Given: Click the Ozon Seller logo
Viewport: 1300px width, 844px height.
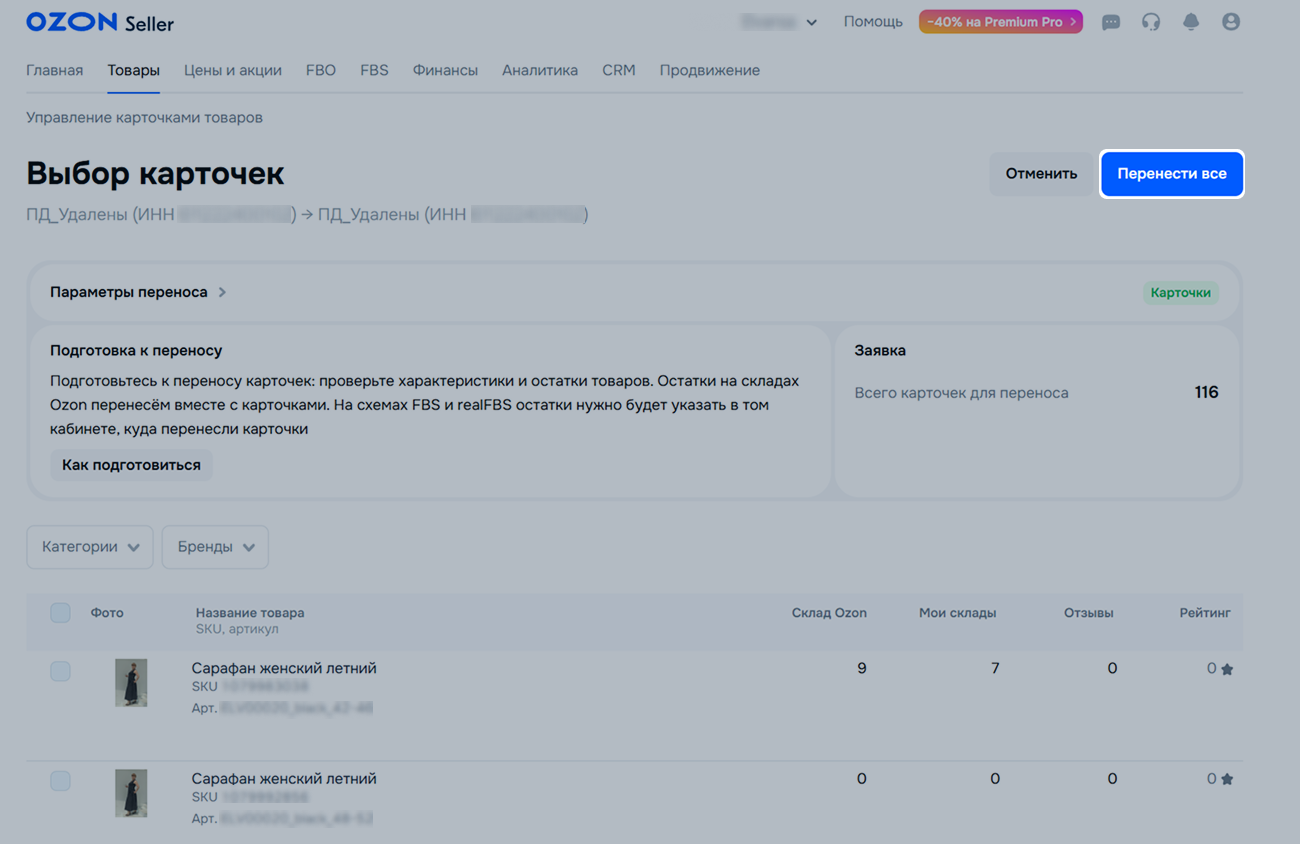Looking at the screenshot, I should (99, 22).
